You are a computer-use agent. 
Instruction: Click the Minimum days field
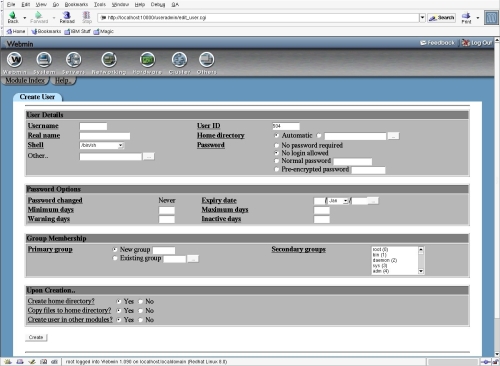[x=167, y=210]
